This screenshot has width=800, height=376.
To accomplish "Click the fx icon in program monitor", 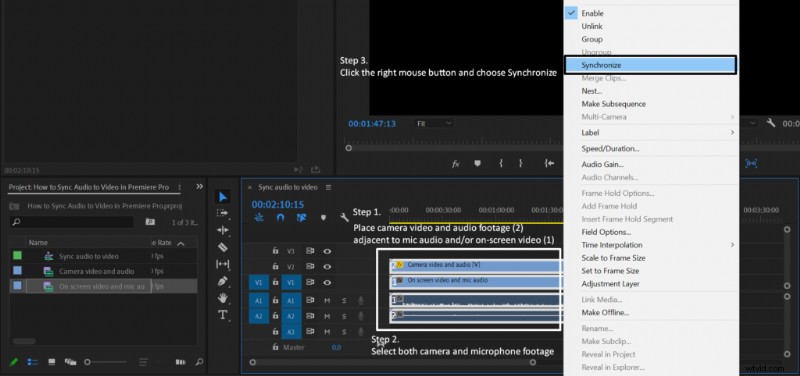I will point(456,164).
